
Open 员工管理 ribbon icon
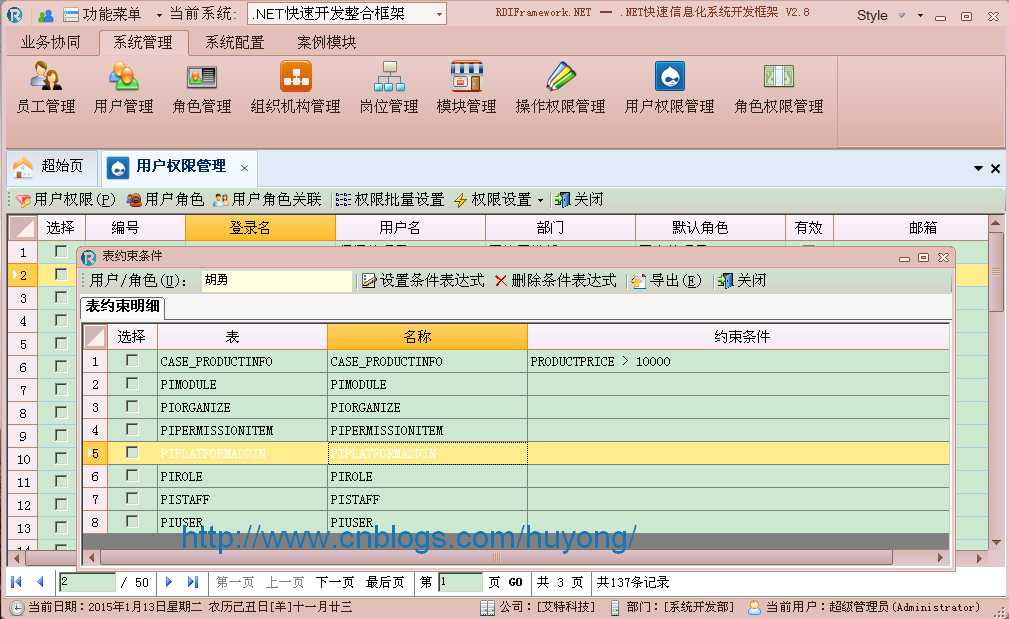point(46,88)
